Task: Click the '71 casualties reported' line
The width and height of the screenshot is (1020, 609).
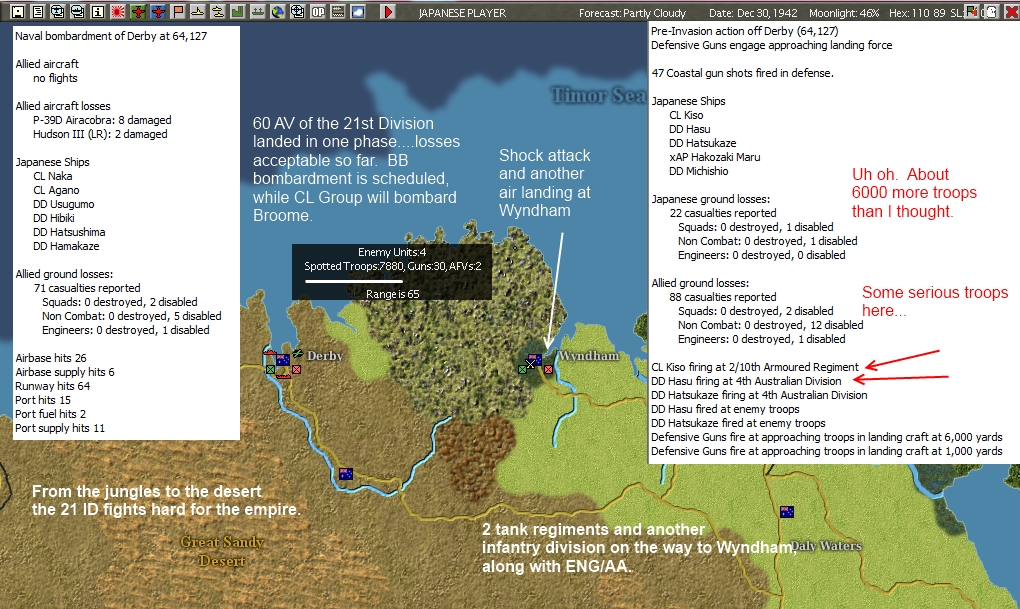Action: [87, 288]
